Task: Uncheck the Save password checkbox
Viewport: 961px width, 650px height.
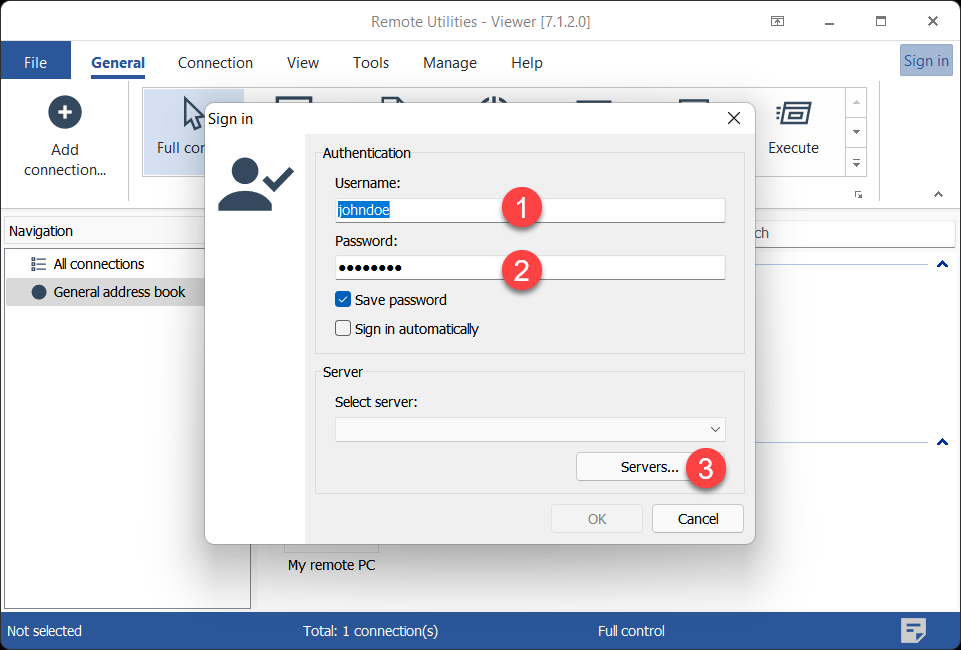Action: (x=343, y=299)
